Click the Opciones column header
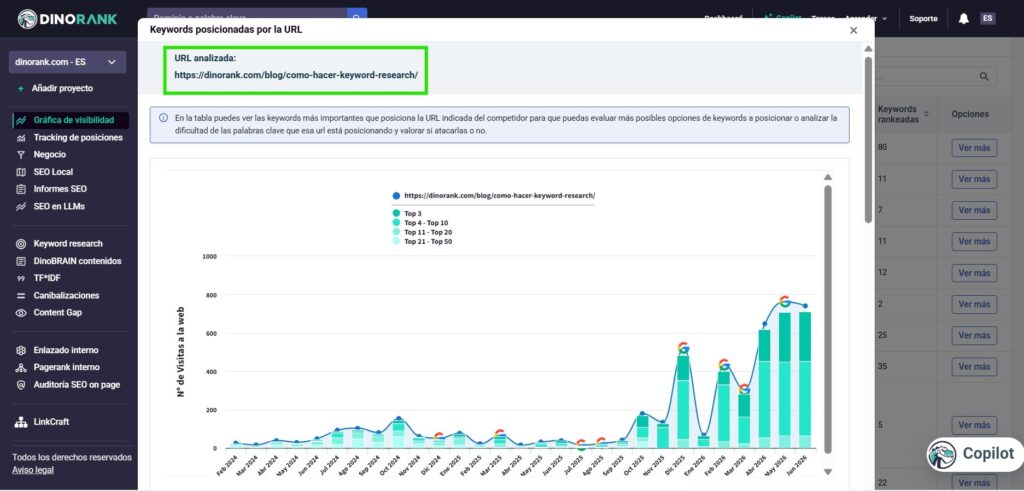Viewport: 1024px width, 491px height. click(970, 114)
